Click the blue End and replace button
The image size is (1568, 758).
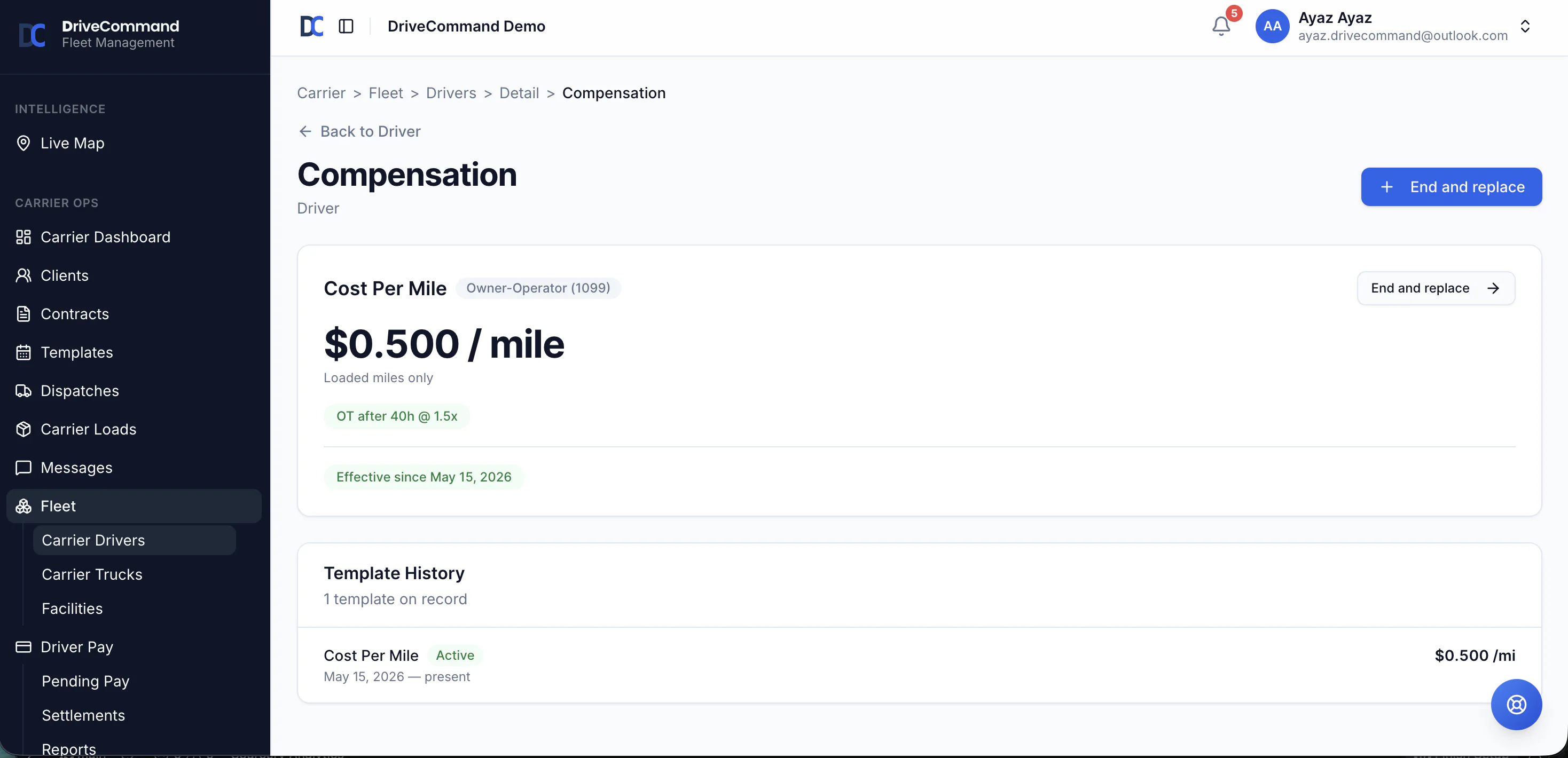click(x=1451, y=187)
